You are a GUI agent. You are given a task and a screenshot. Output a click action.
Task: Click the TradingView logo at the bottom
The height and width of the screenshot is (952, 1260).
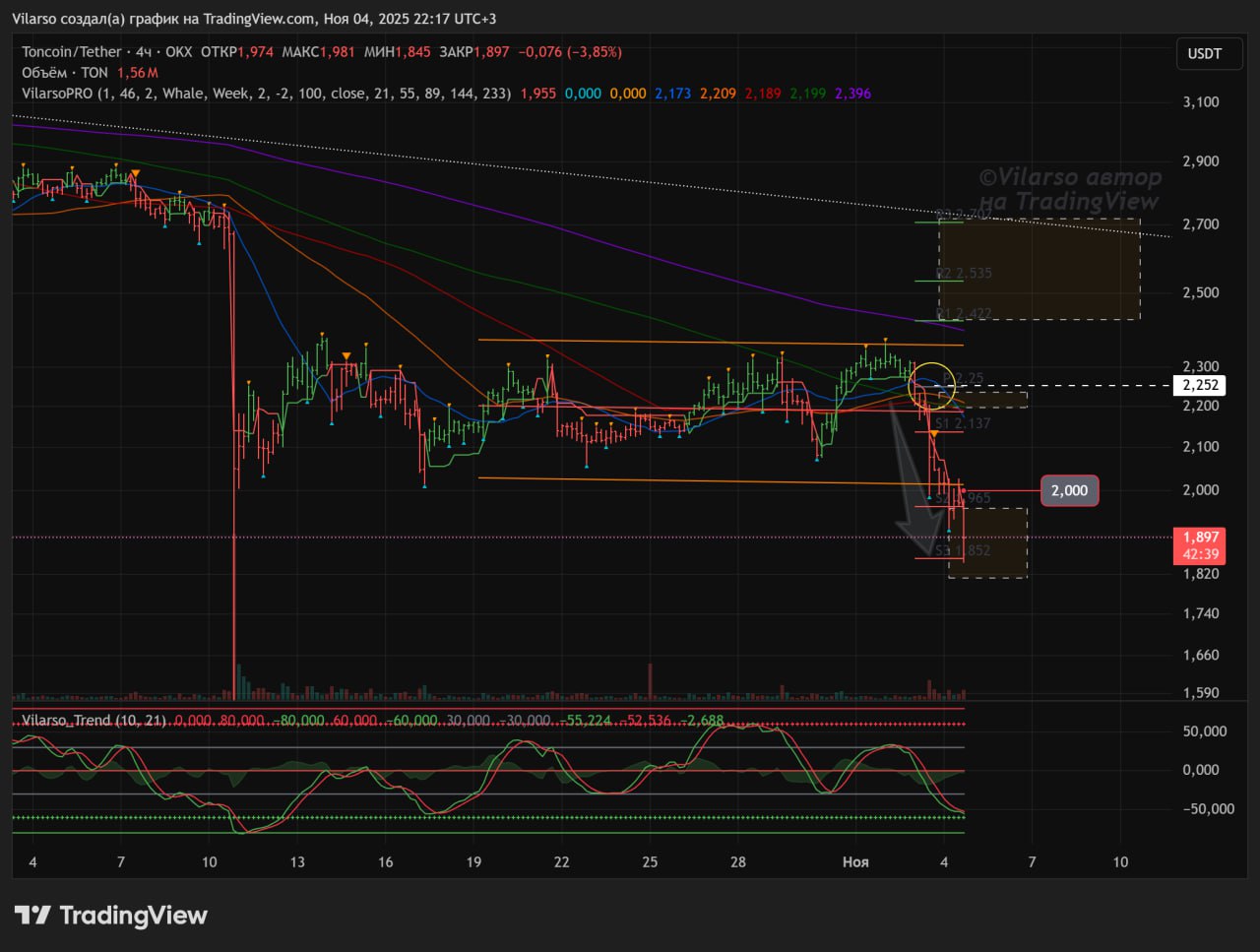click(x=110, y=916)
